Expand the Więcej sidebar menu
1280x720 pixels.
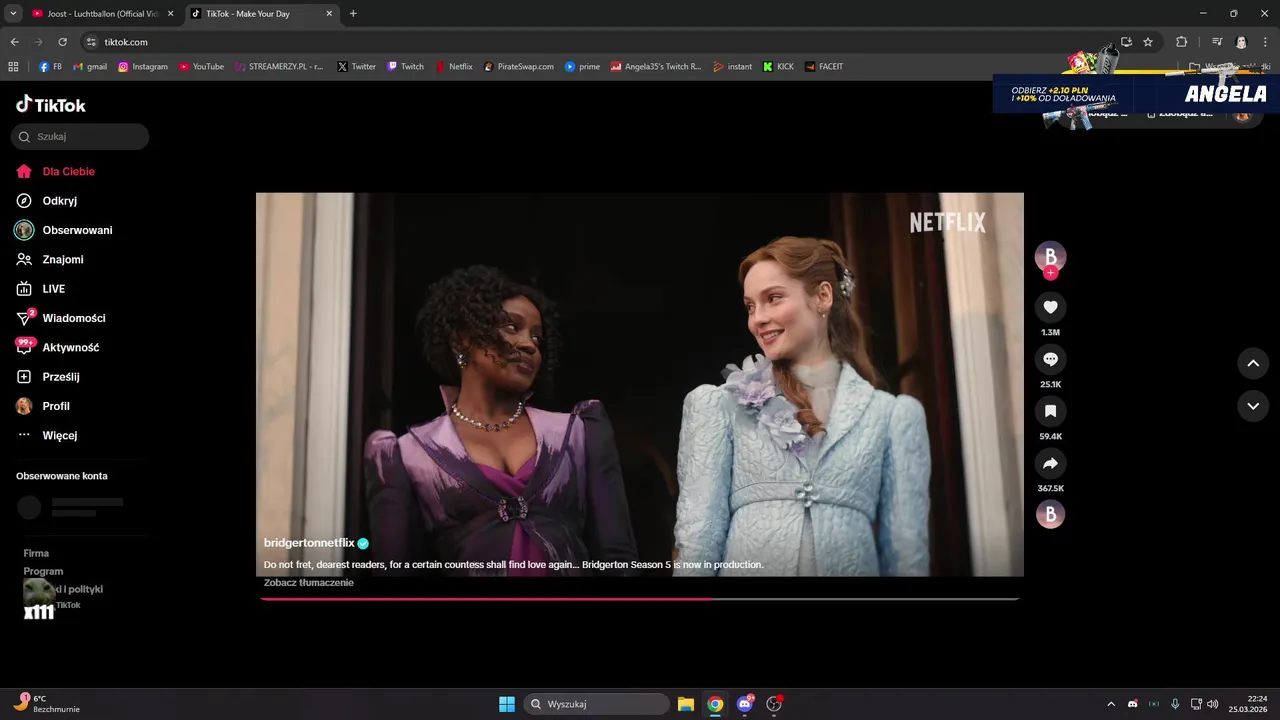pyautogui.click(x=47, y=435)
